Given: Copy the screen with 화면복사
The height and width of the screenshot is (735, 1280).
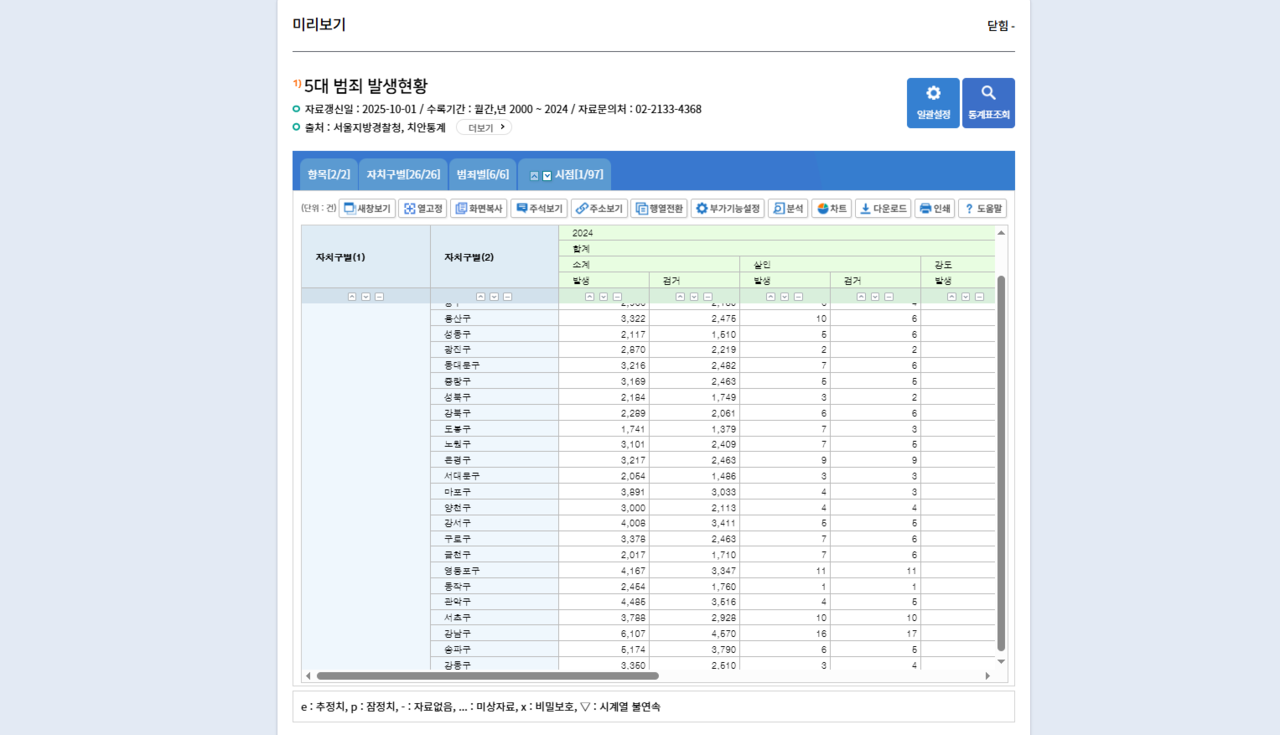Looking at the screenshot, I should pos(478,208).
